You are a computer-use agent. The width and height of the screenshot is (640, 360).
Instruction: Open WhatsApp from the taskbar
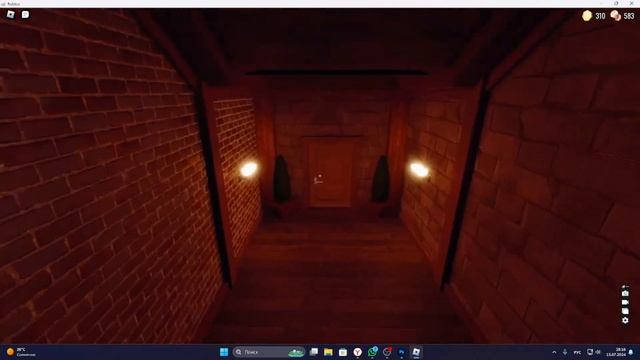tap(372, 352)
